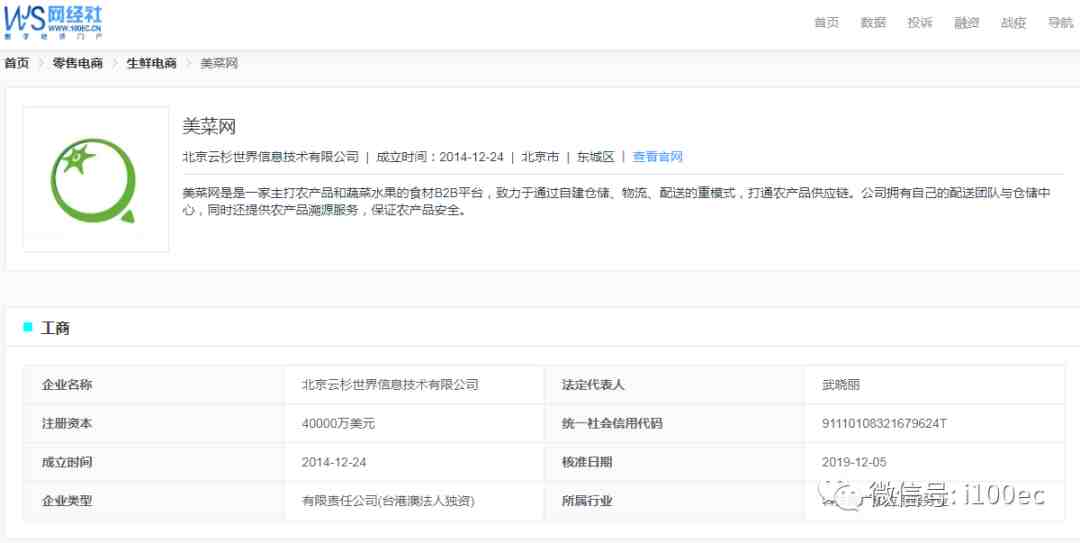
Task: Click the 核准日期 table label
Action: click(587, 462)
